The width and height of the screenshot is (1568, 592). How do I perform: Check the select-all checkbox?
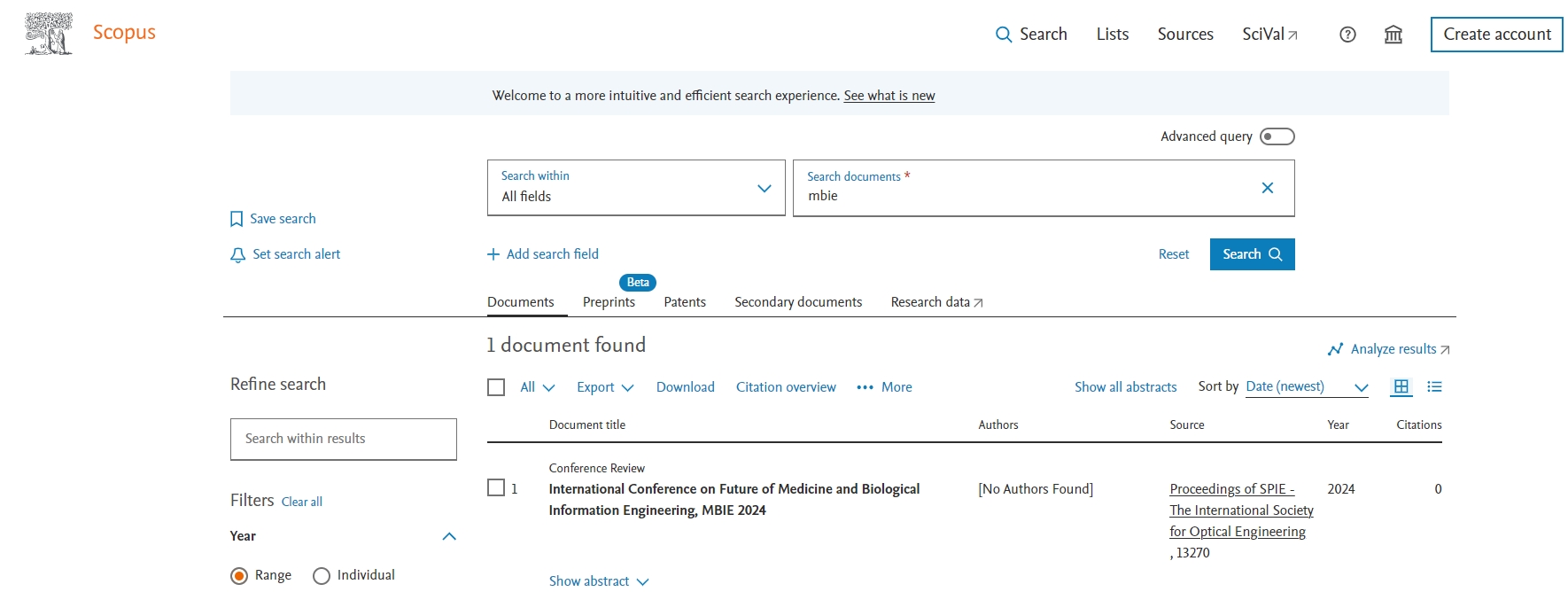[496, 387]
